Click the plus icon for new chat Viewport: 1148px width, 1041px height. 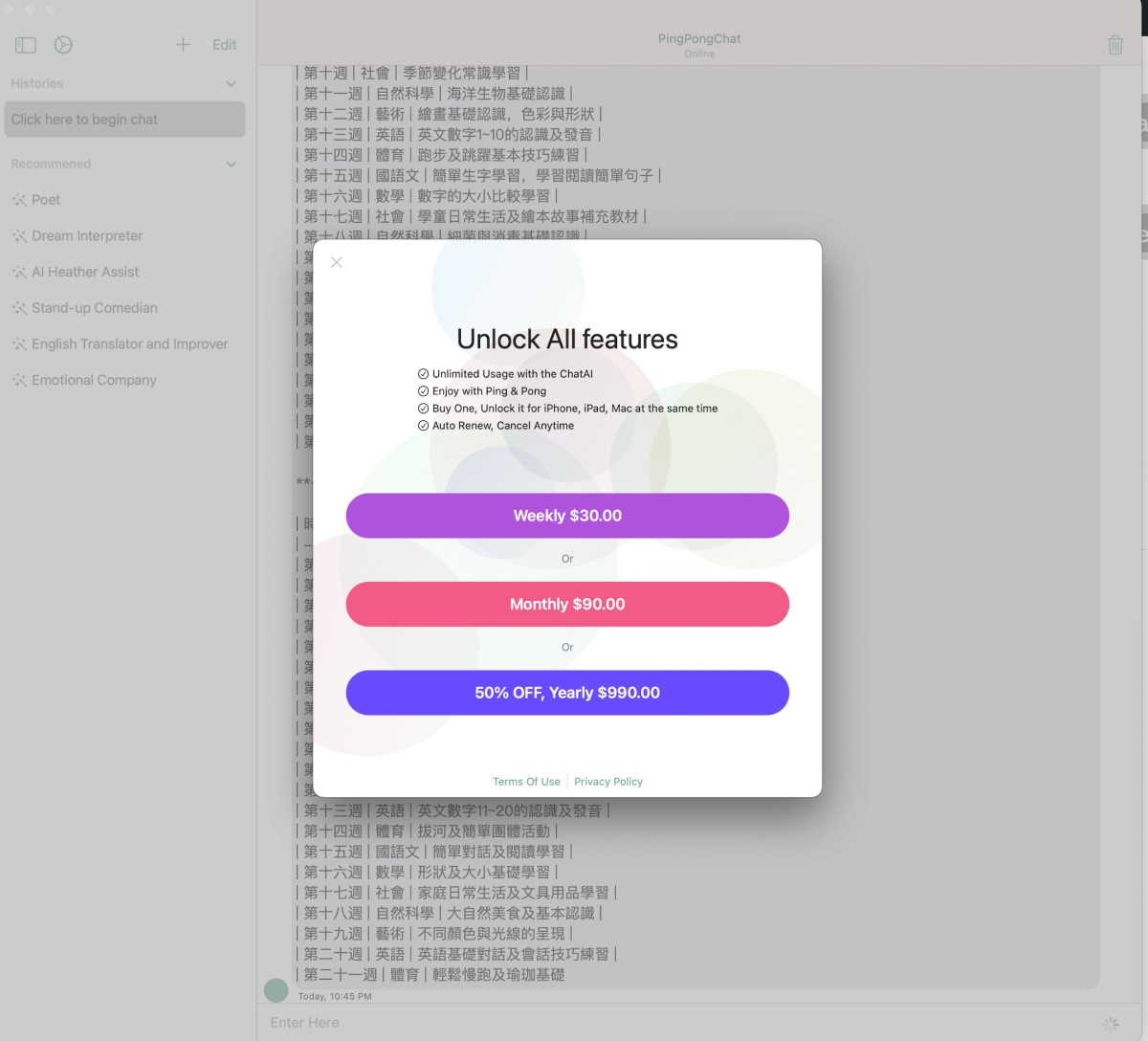pyautogui.click(x=183, y=45)
